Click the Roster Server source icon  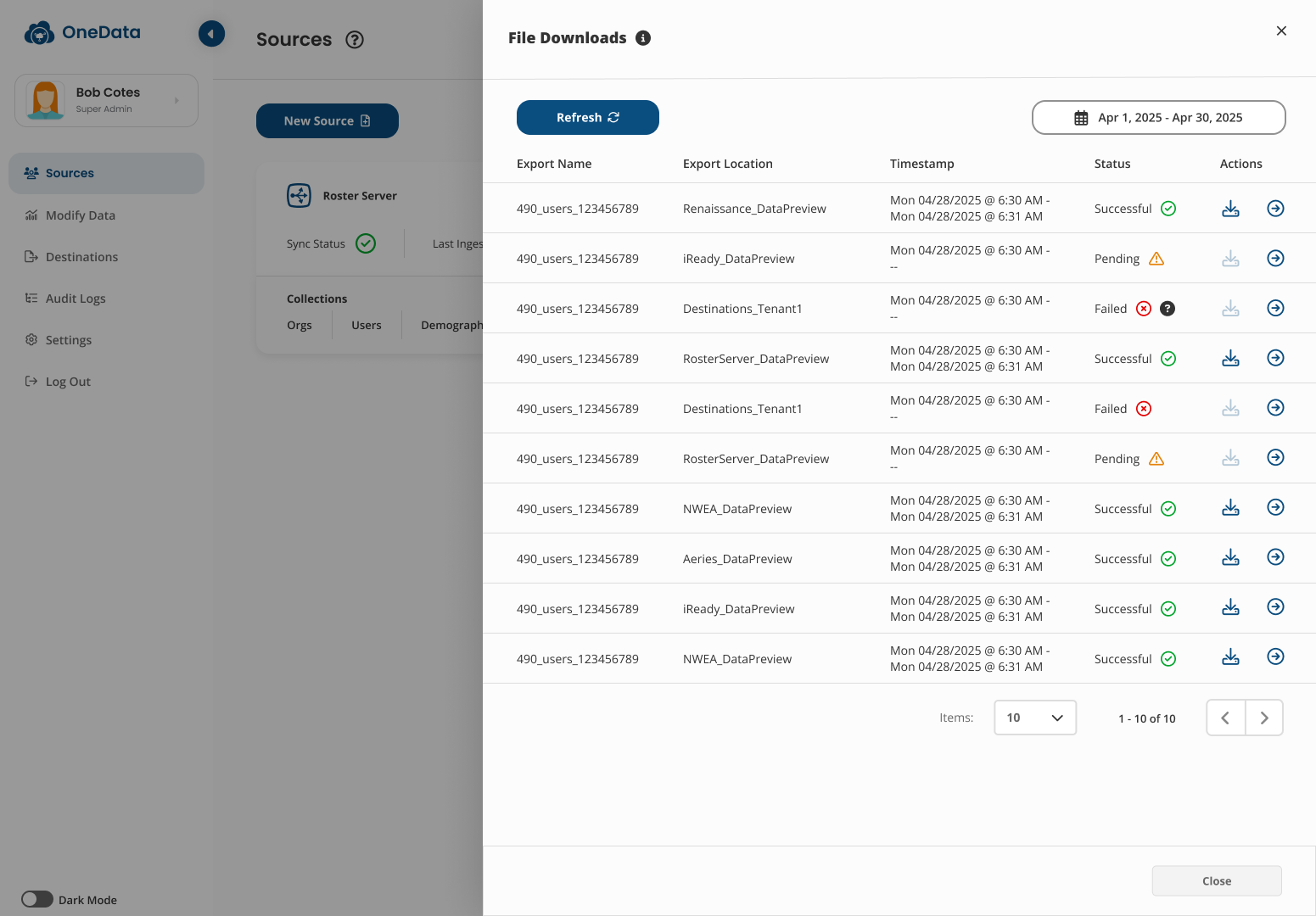pos(299,196)
